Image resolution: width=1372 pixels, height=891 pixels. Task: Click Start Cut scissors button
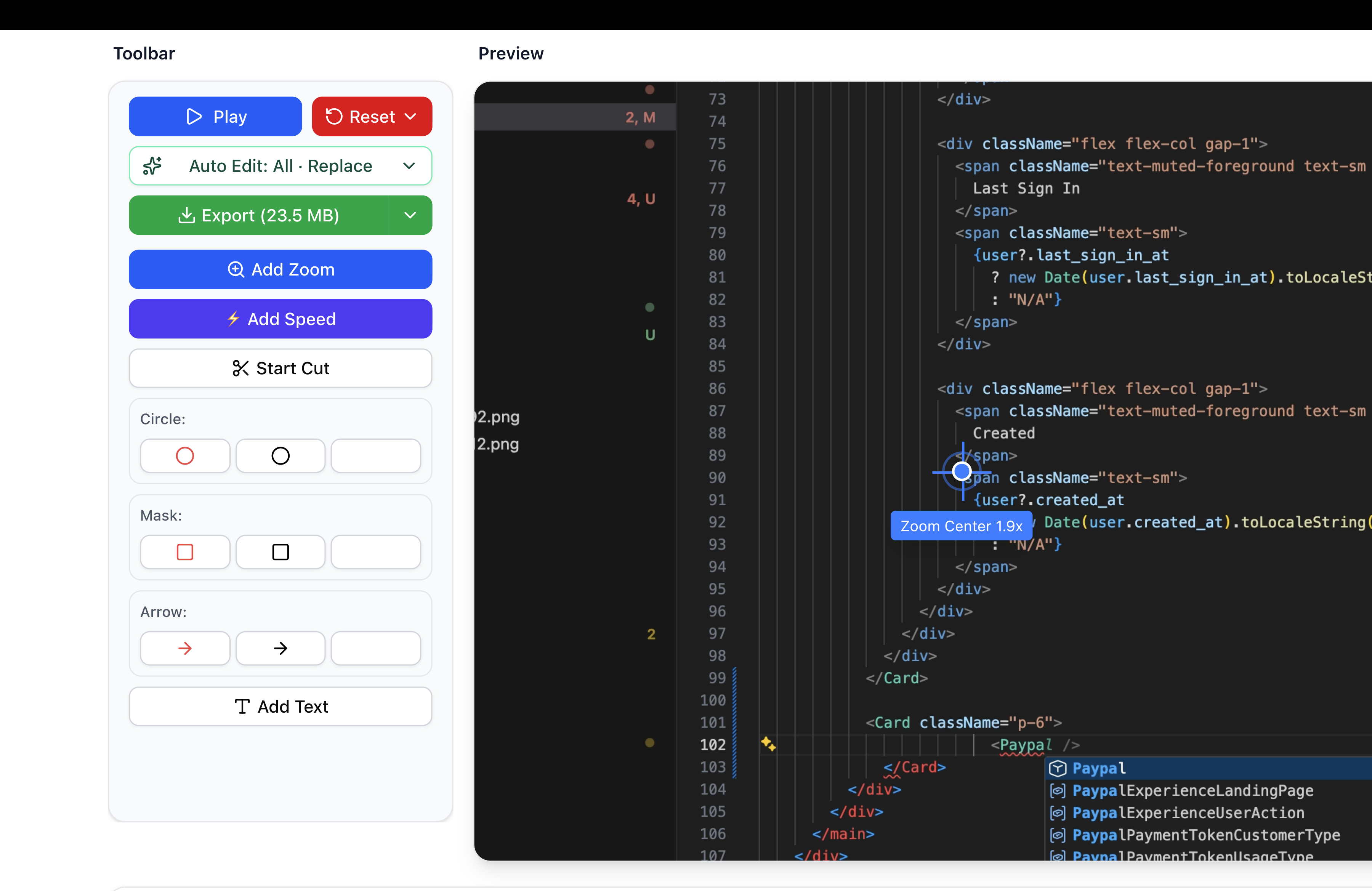(280, 368)
